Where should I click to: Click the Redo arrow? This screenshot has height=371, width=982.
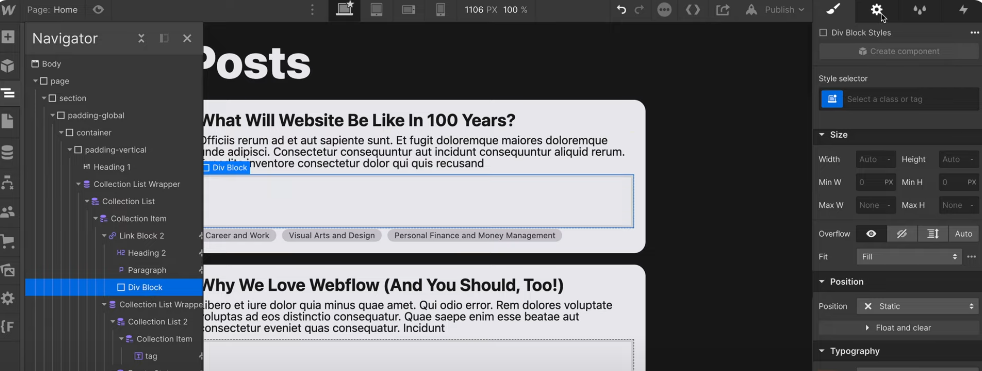pos(639,10)
